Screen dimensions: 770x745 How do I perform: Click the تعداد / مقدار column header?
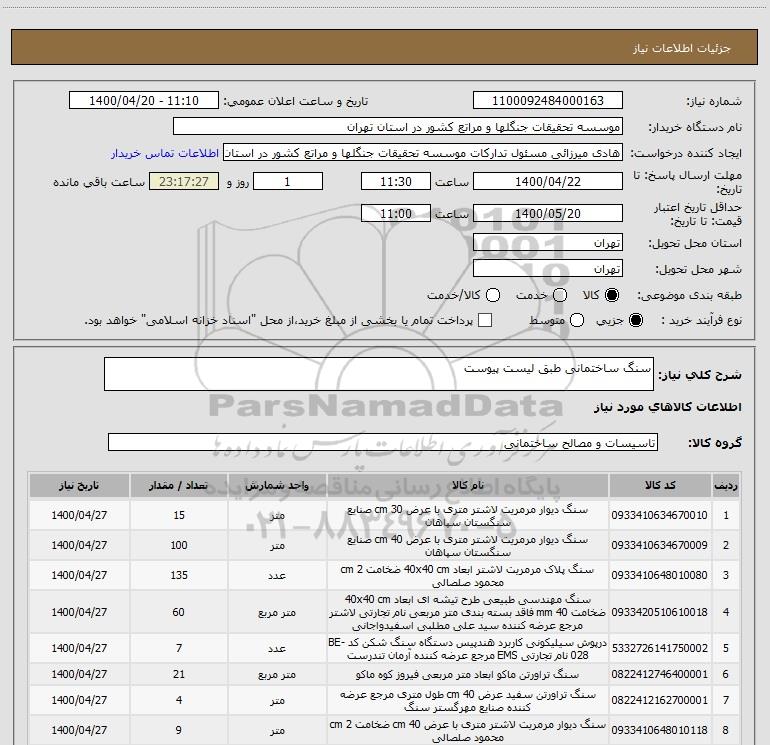pos(179,485)
